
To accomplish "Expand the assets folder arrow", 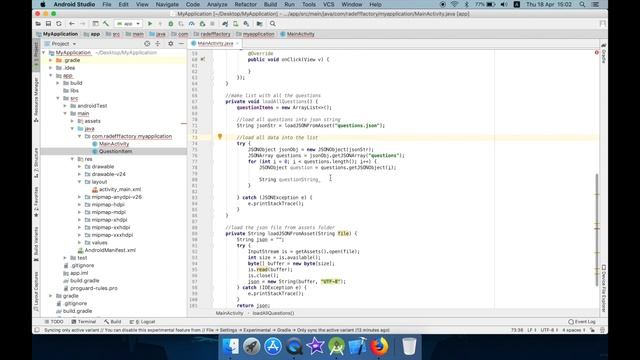I will (x=72, y=121).
